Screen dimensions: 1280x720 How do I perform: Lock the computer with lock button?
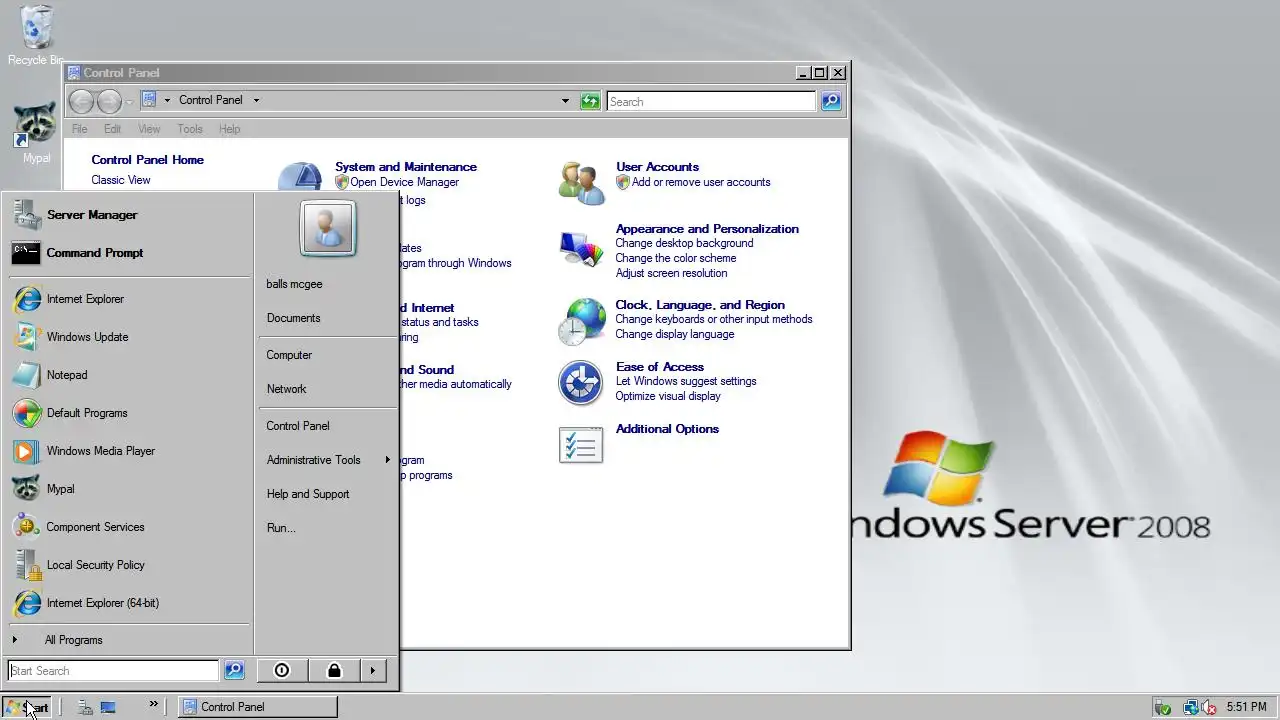point(334,671)
